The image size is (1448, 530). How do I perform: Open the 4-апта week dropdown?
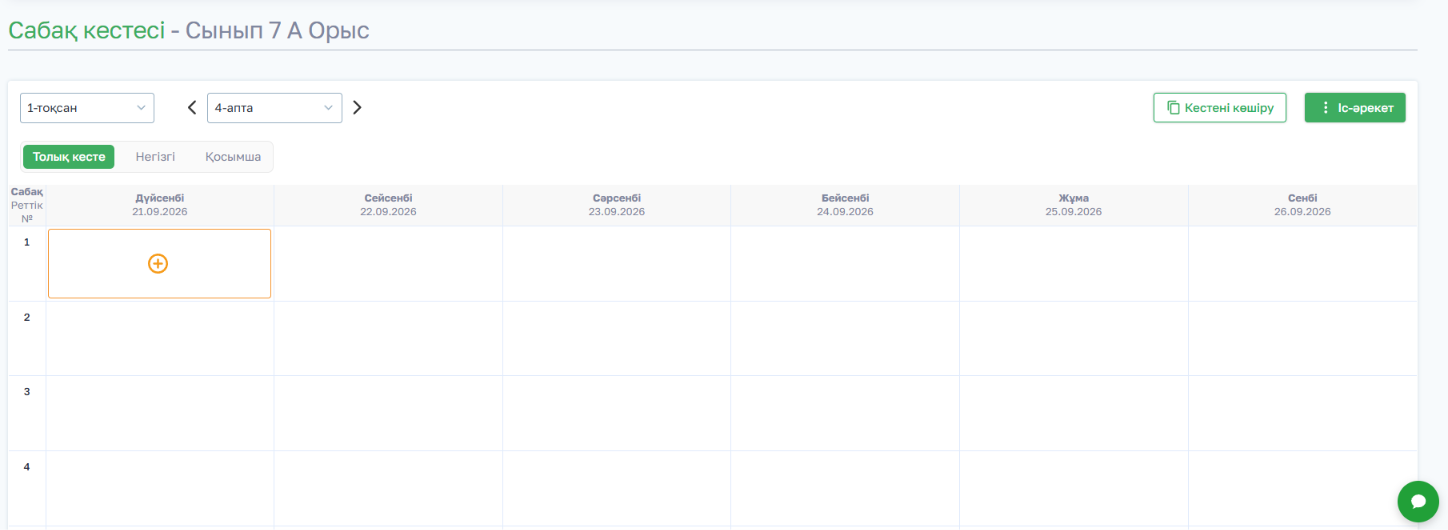pos(275,108)
